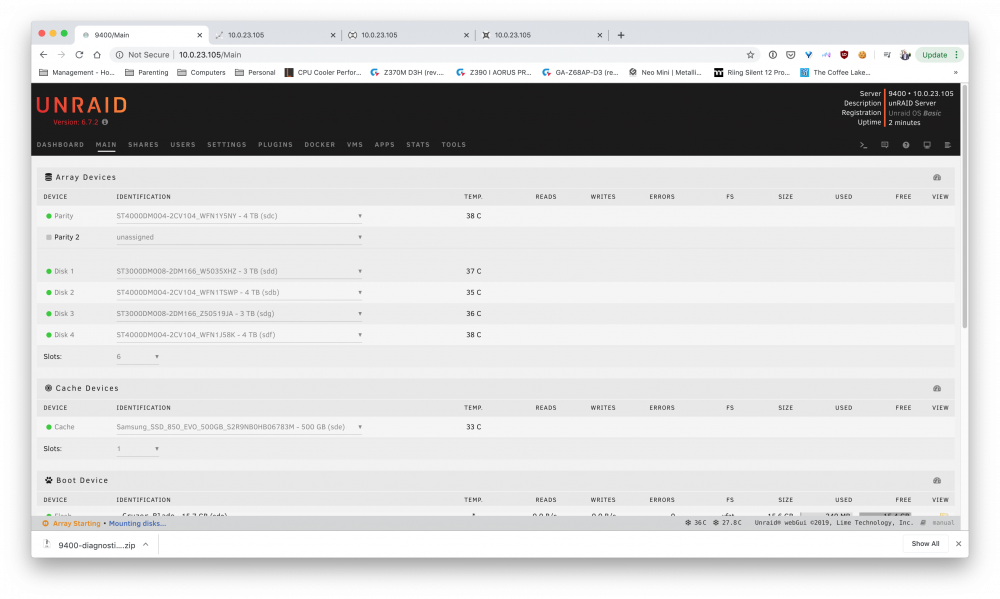Open the Settings menu
The image size is (1000, 599).
pos(226,145)
